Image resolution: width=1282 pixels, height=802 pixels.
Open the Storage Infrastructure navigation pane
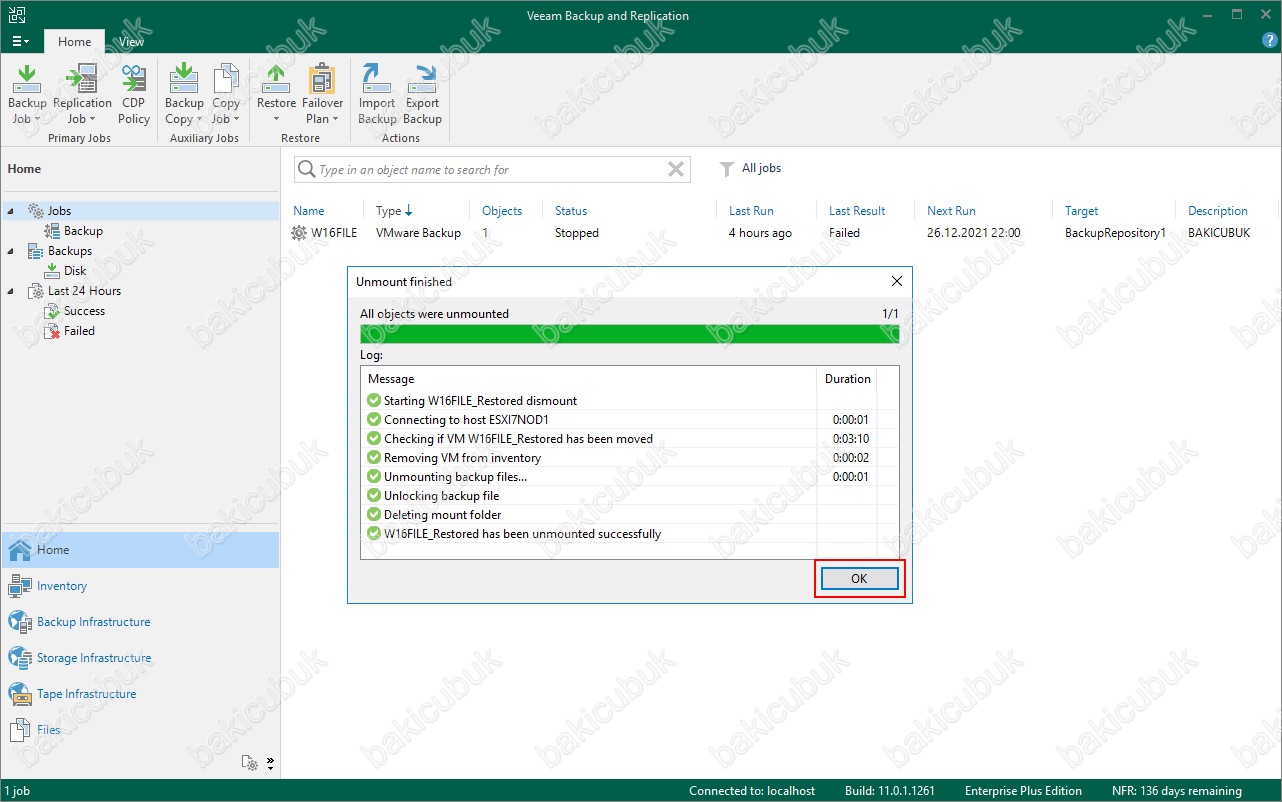tap(140, 658)
